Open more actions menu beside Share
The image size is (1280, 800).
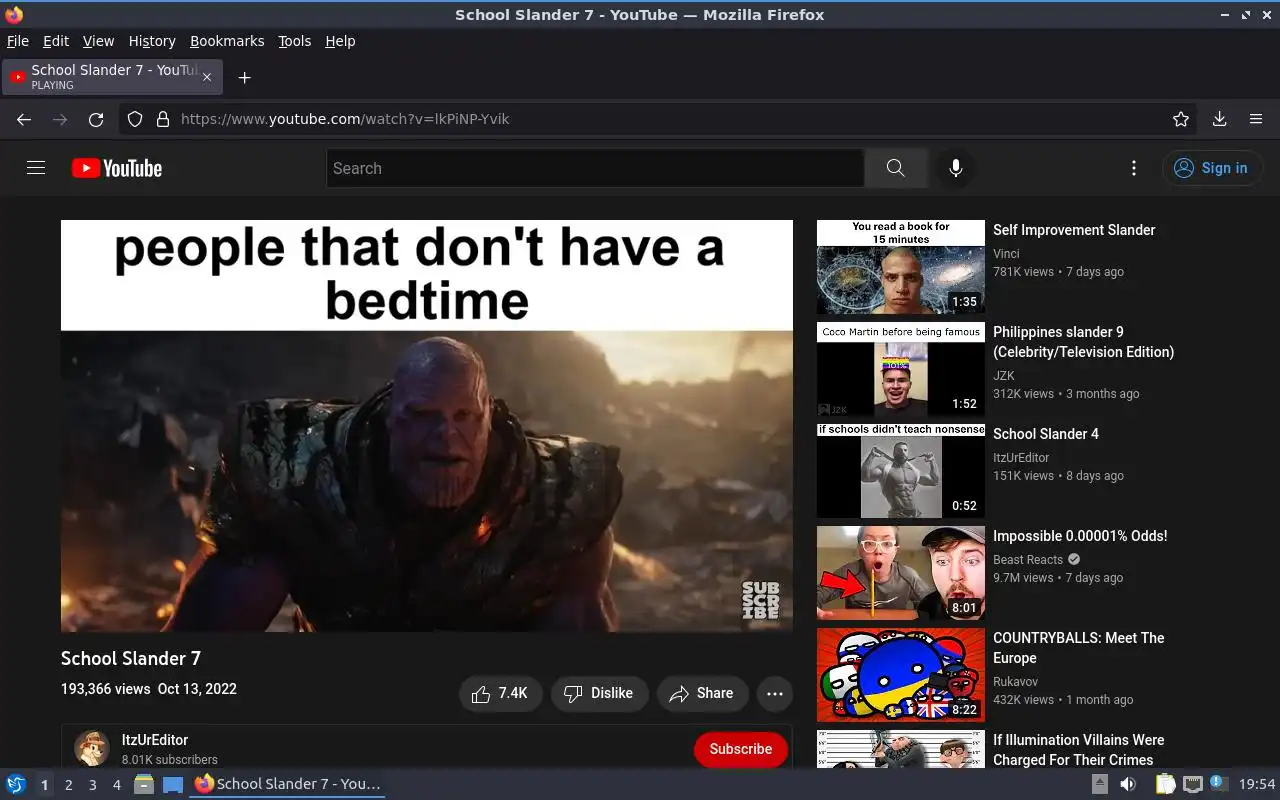[775, 693]
